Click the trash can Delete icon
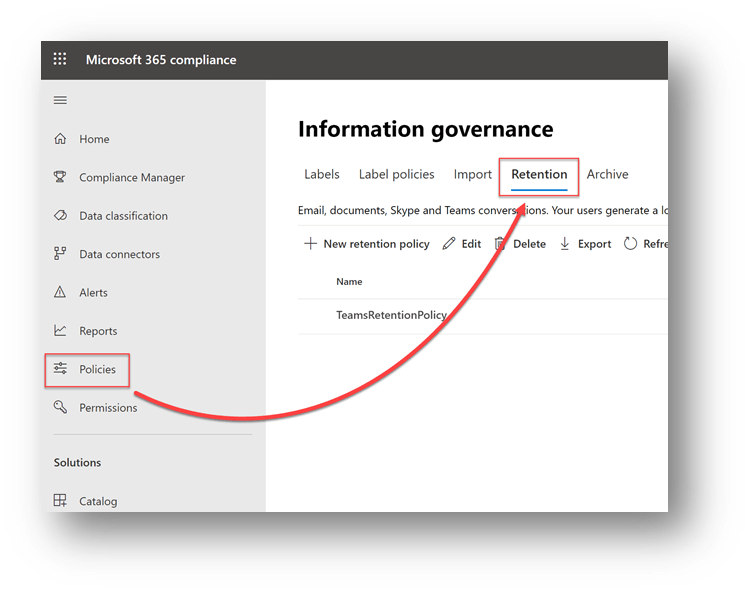This screenshot has height=595, width=751. tap(500, 243)
